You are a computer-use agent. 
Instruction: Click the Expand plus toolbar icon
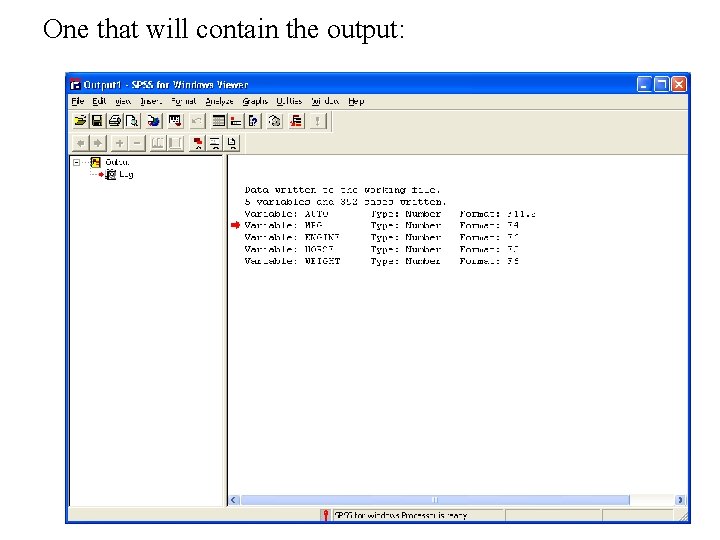pos(119,143)
